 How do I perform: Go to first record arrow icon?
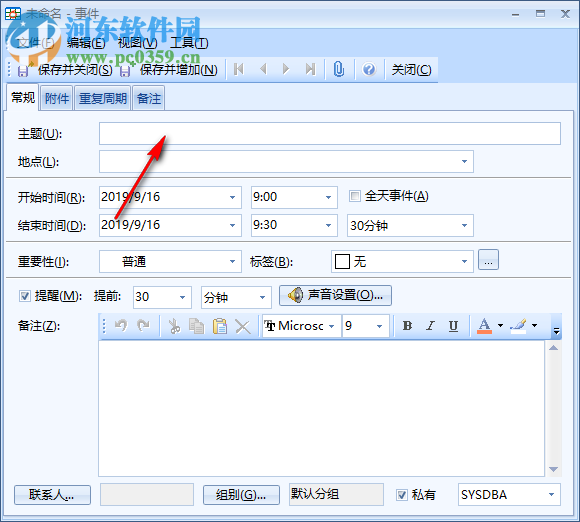[239, 69]
